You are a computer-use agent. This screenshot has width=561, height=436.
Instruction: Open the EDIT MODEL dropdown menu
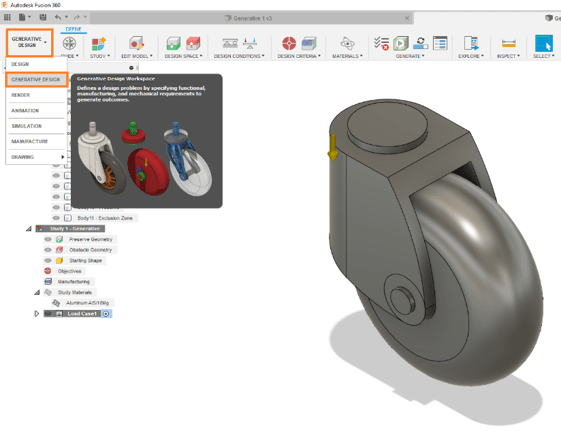pos(137,56)
